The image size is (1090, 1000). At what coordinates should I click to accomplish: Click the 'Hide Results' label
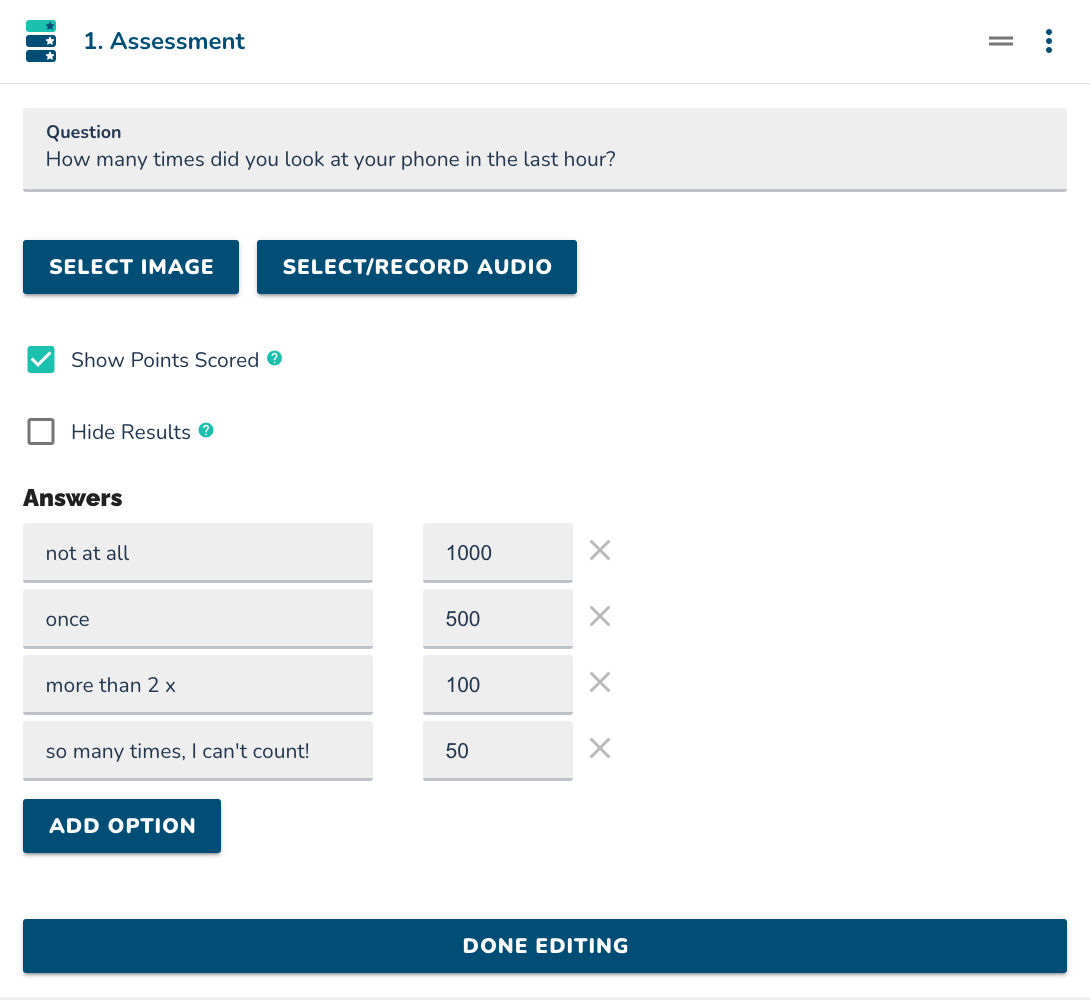pyautogui.click(x=131, y=432)
